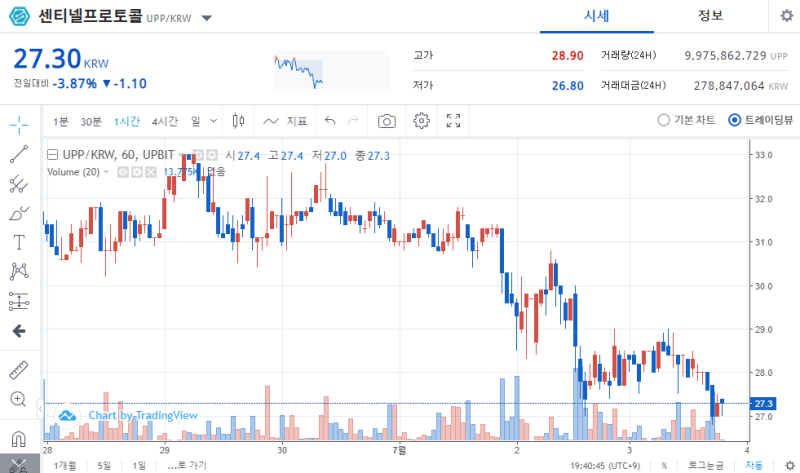Toggle log scale (로그눈금)
The height and width of the screenshot is (473, 800).
(706, 465)
